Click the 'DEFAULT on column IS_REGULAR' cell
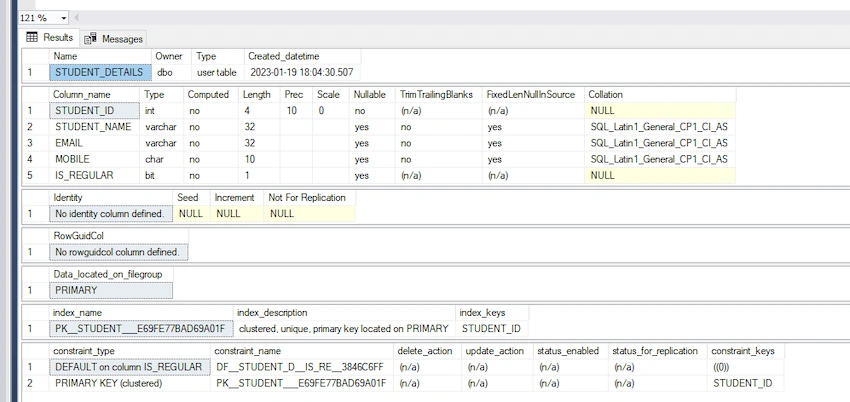850x402 pixels. (x=129, y=367)
